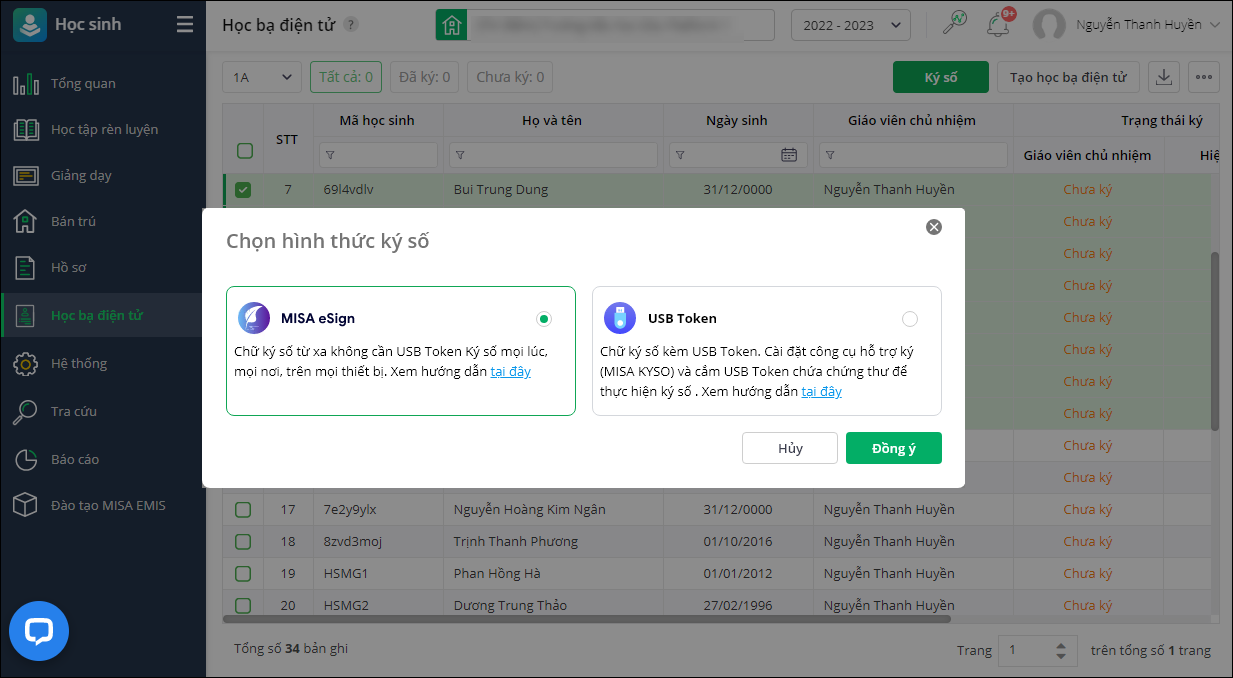This screenshot has width=1233, height=678.
Task: Click the Đồng ý button
Action: pos(894,448)
